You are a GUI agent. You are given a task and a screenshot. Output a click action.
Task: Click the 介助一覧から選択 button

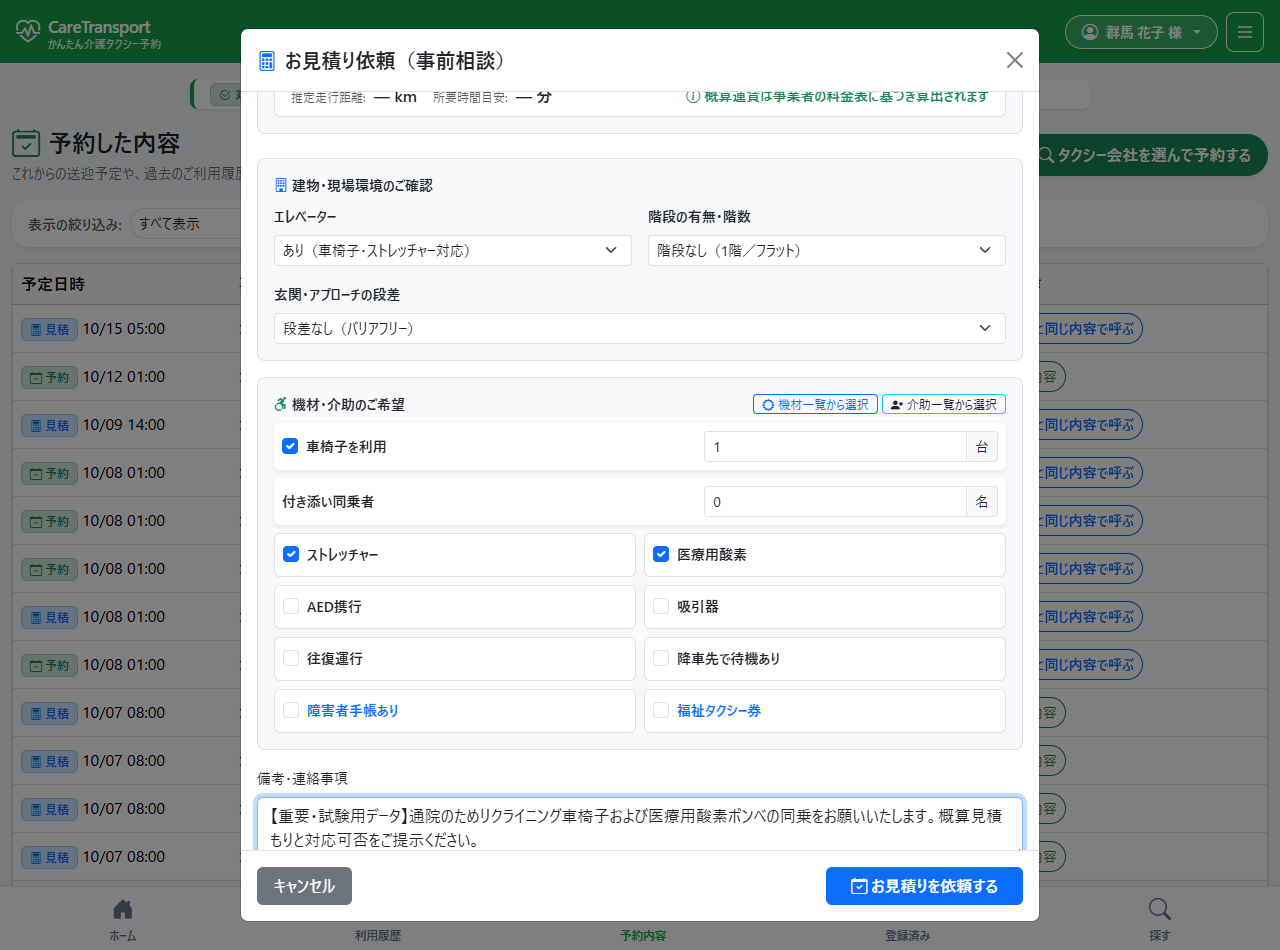click(944, 404)
